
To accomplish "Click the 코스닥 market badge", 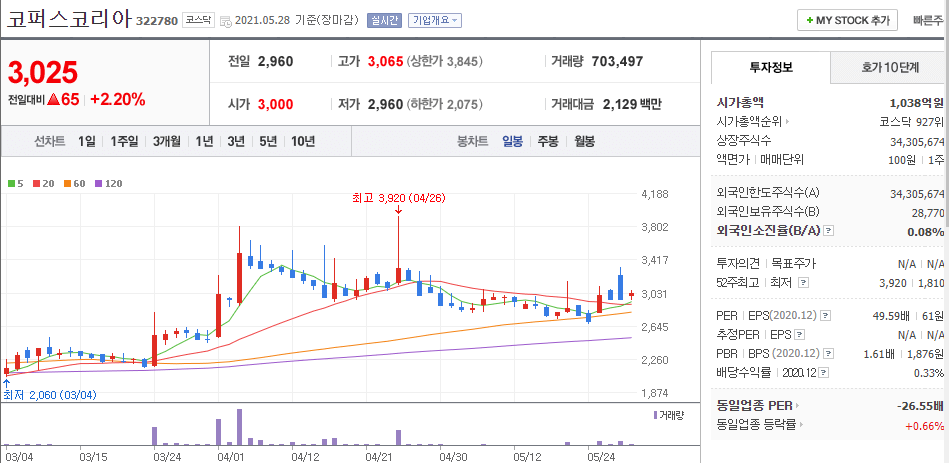I will click(199, 20).
